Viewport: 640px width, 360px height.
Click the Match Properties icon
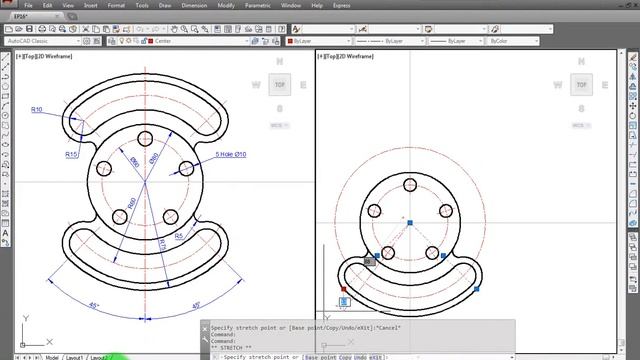tap(127, 29)
